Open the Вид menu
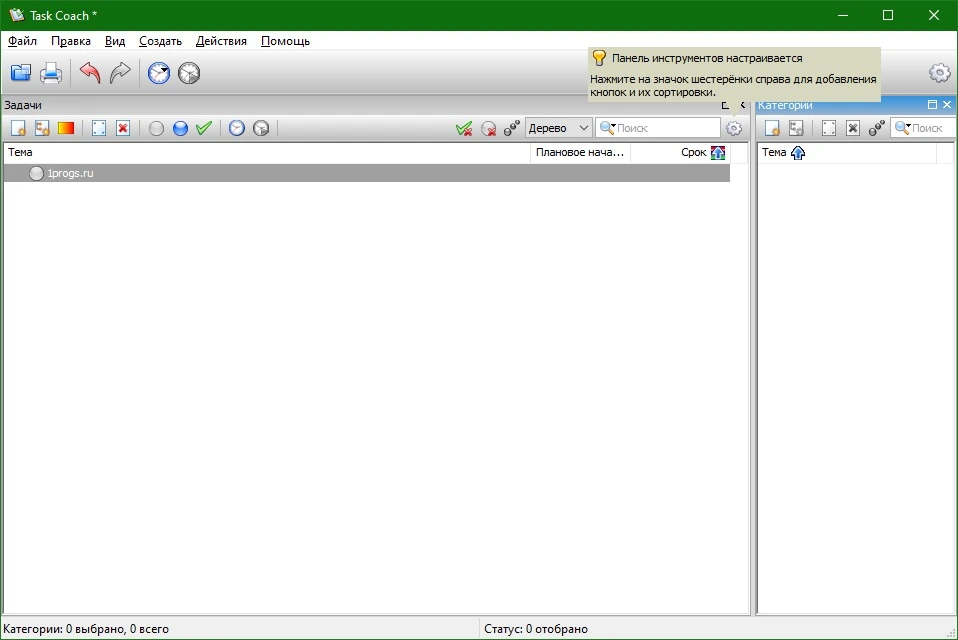 [x=114, y=41]
